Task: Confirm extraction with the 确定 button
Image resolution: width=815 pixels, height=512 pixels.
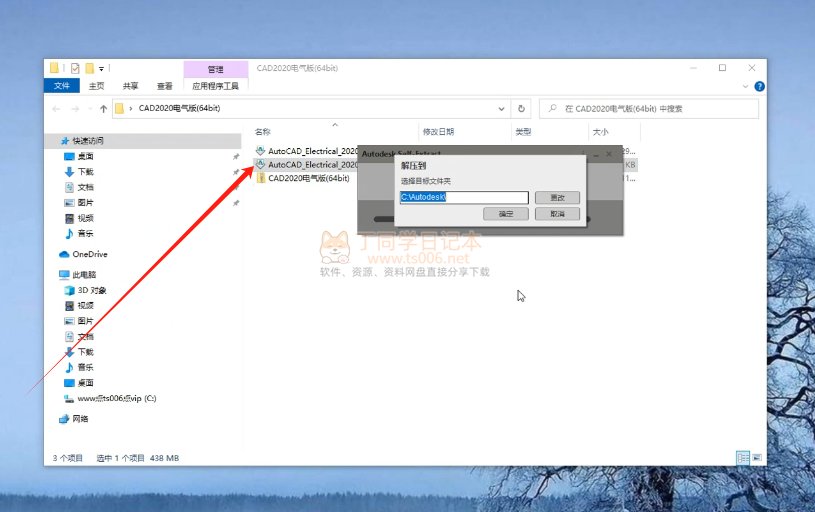Action: point(506,214)
